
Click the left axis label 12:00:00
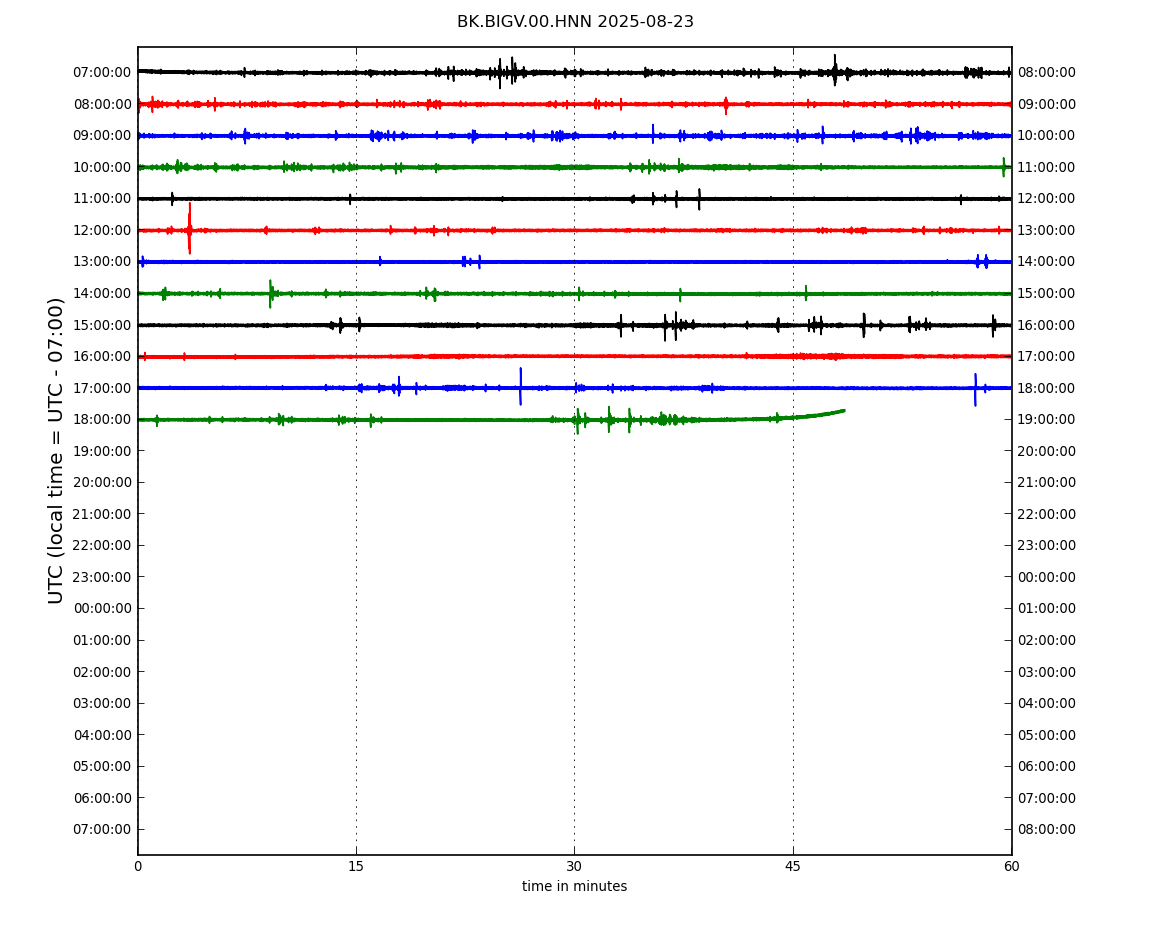click(x=102, y=230)
